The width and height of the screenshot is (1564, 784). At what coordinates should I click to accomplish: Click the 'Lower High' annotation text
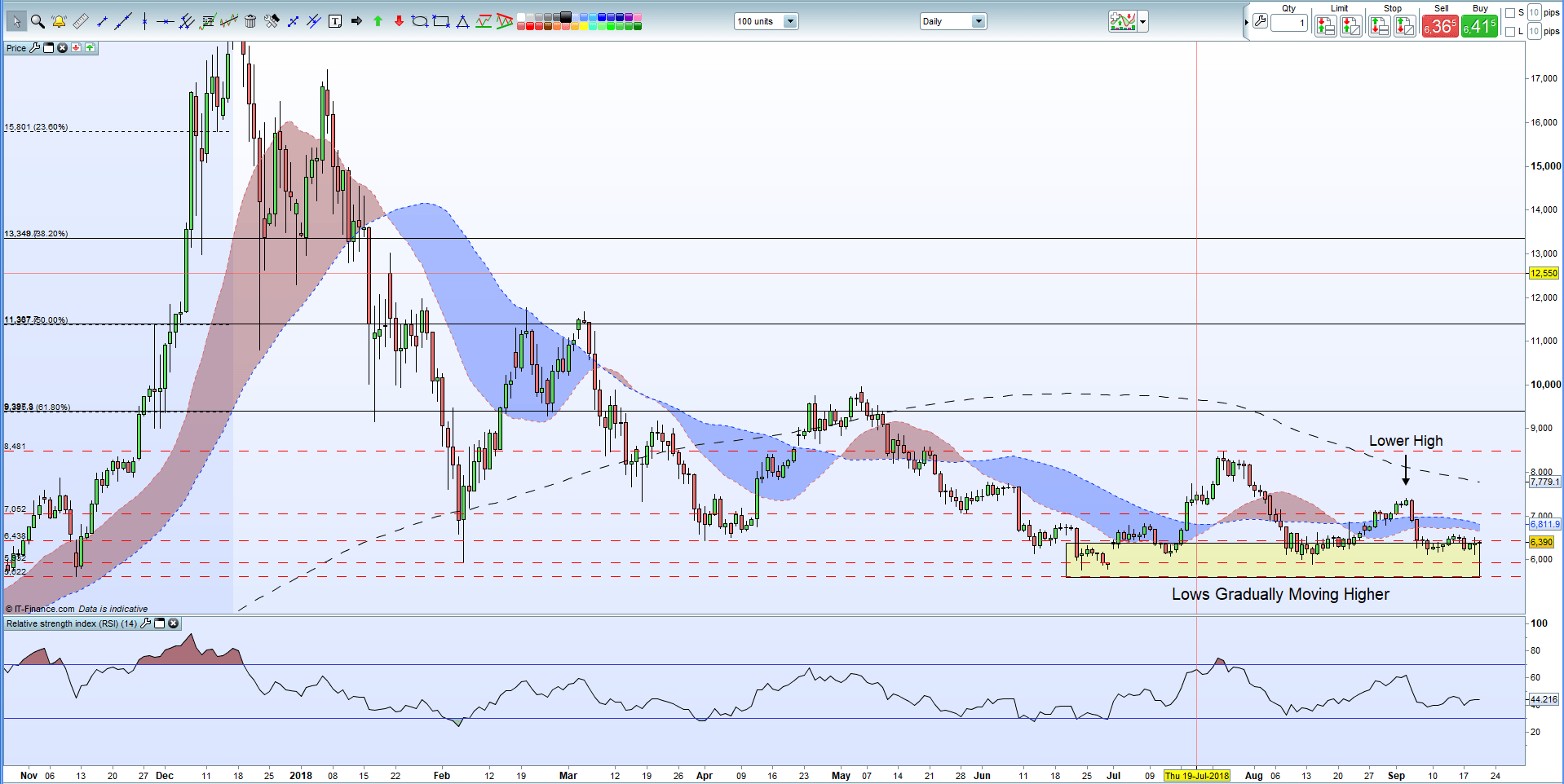[1406, 441]
